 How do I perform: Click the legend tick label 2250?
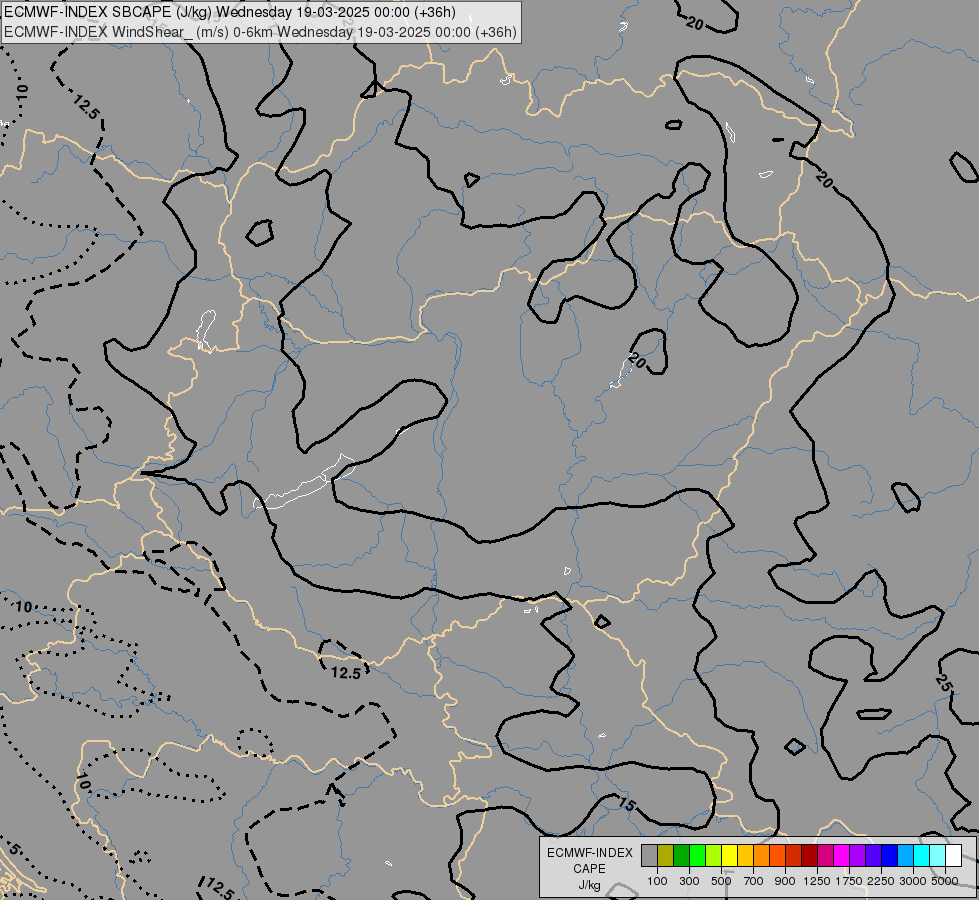pyautogui.click(x=881, y=881)
